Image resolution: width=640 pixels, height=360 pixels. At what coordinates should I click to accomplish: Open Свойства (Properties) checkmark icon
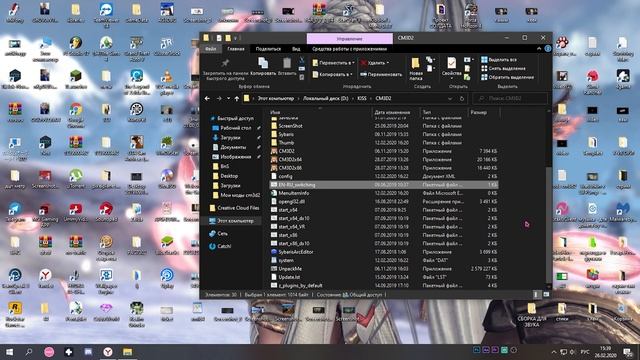451,63
